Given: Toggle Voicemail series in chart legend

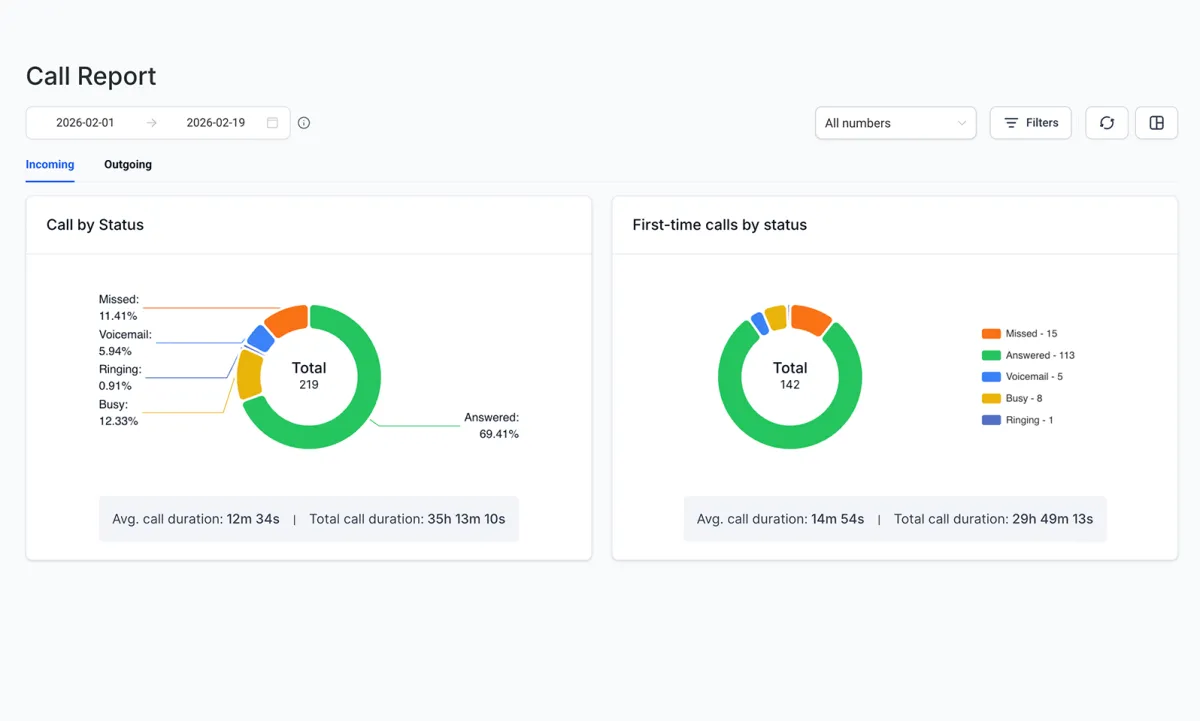Looking at the screenshot, I should coord(1022,377).
